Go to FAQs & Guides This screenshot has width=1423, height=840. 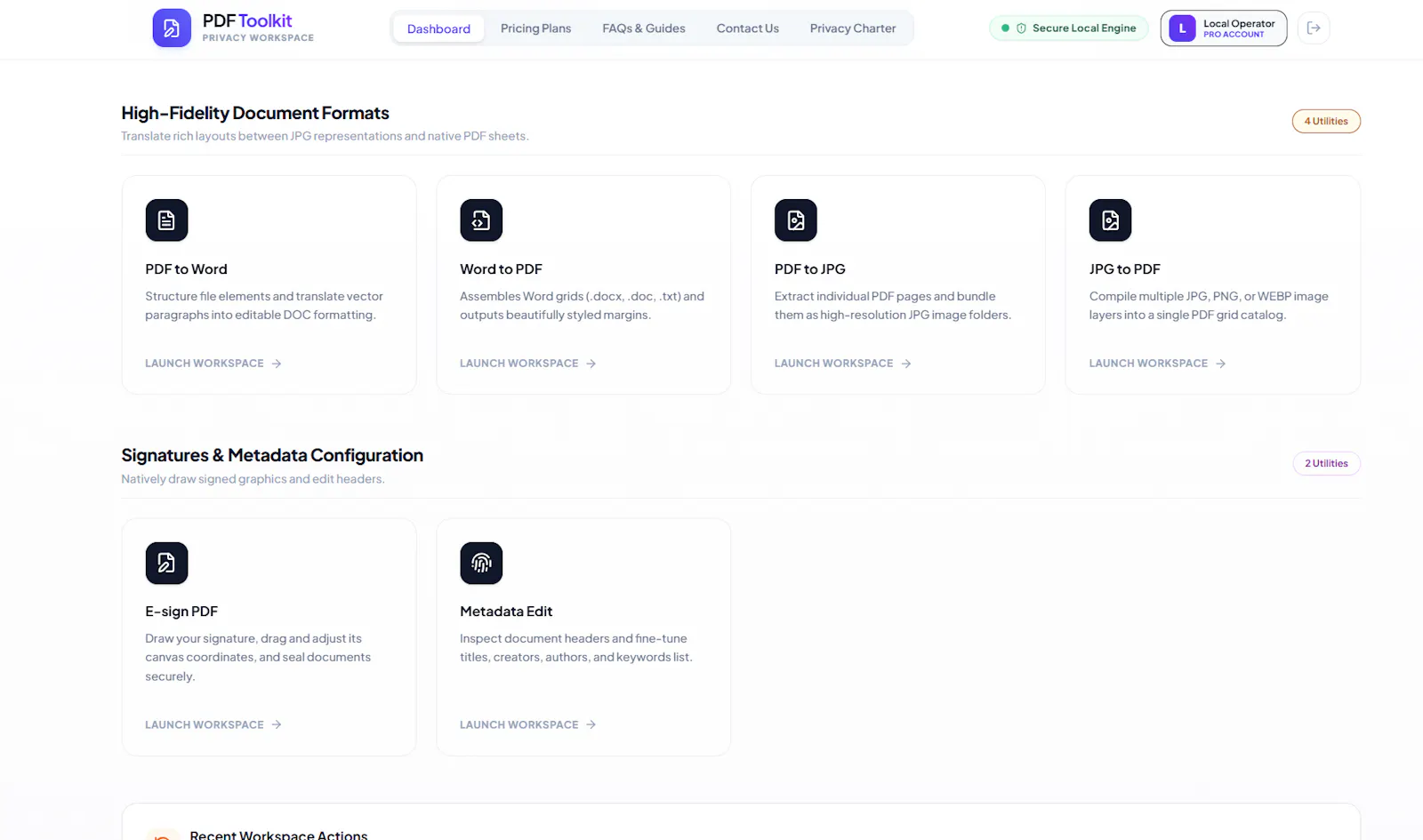click(x=644, y=28)
